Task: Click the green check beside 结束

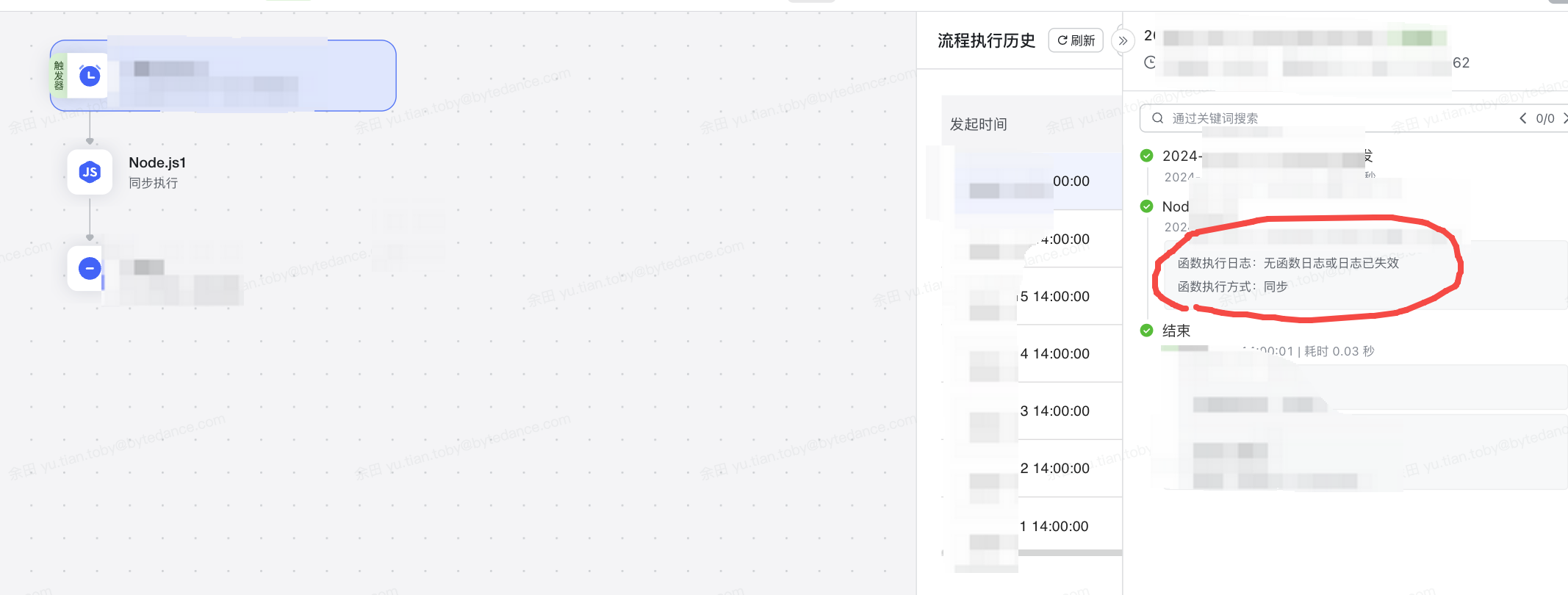Action: click(x=1146, y=331)
